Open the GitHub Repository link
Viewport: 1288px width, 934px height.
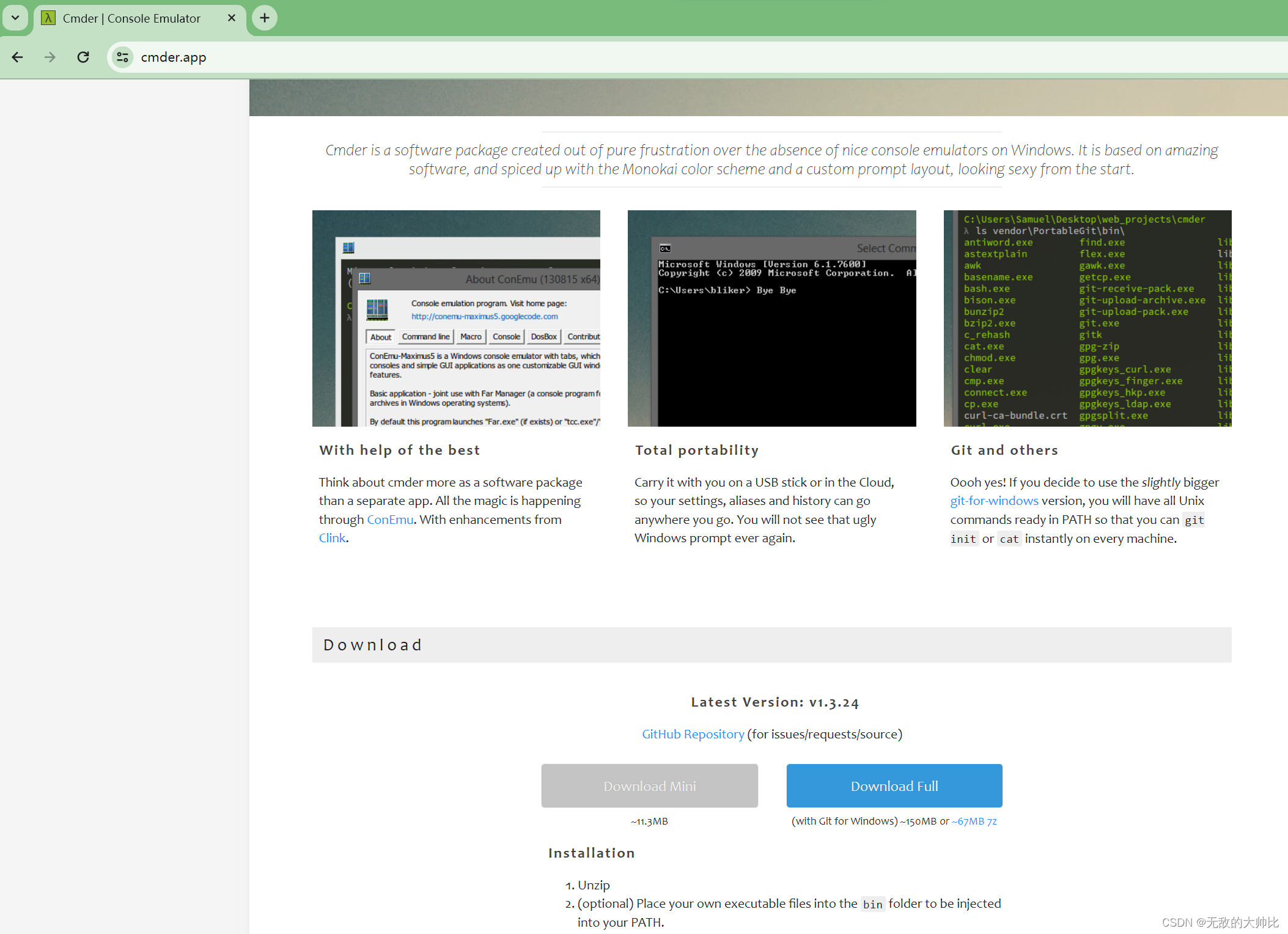pos(693,734)
